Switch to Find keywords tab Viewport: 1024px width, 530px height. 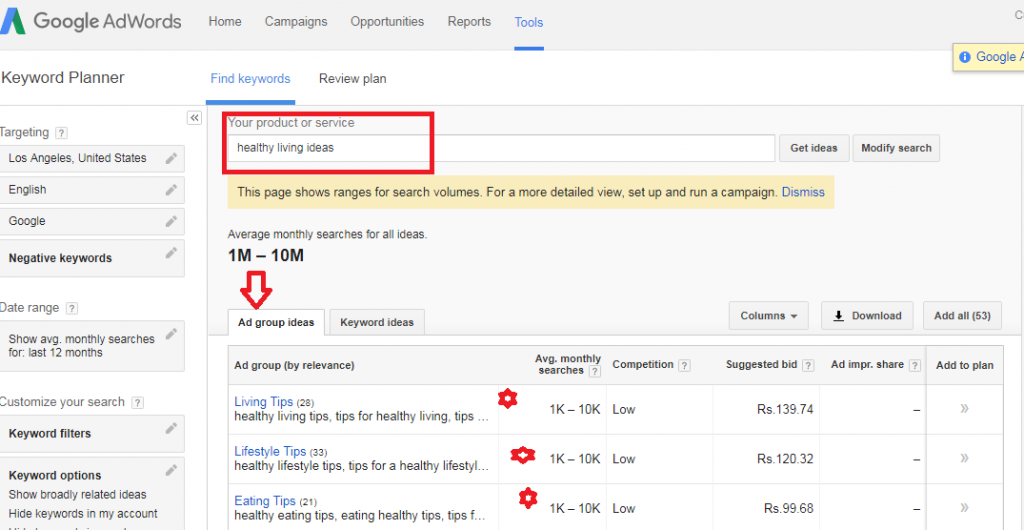pos(250,79)
